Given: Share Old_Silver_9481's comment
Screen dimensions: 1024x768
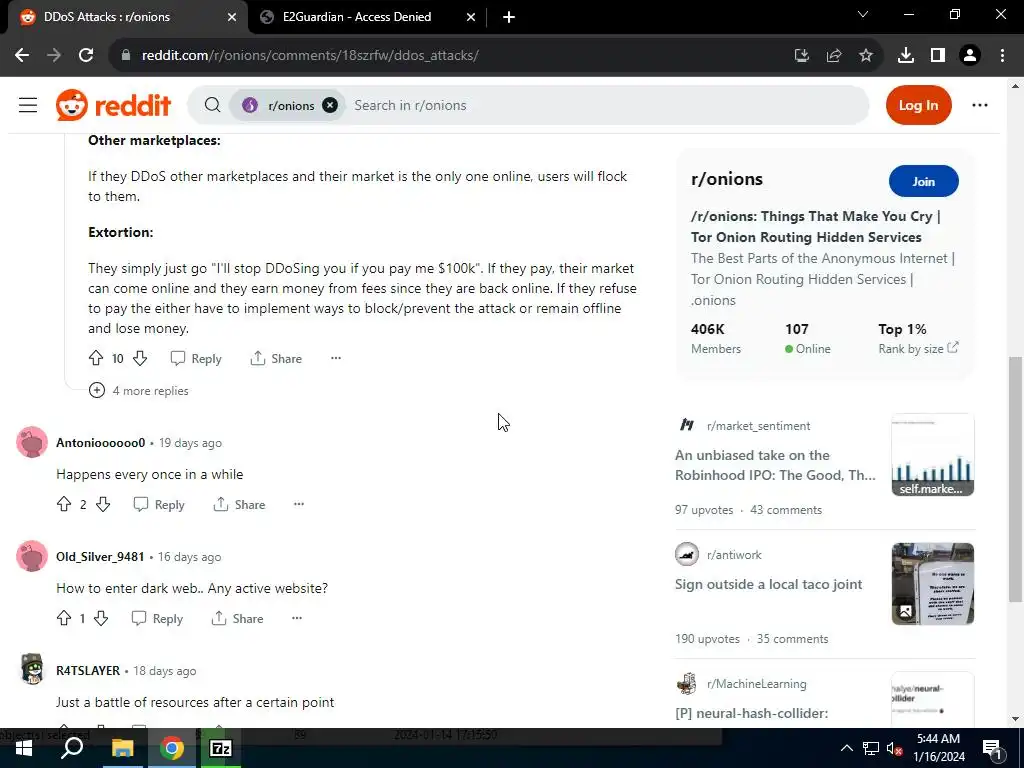Looking at the screenshot, I should 237,618.
